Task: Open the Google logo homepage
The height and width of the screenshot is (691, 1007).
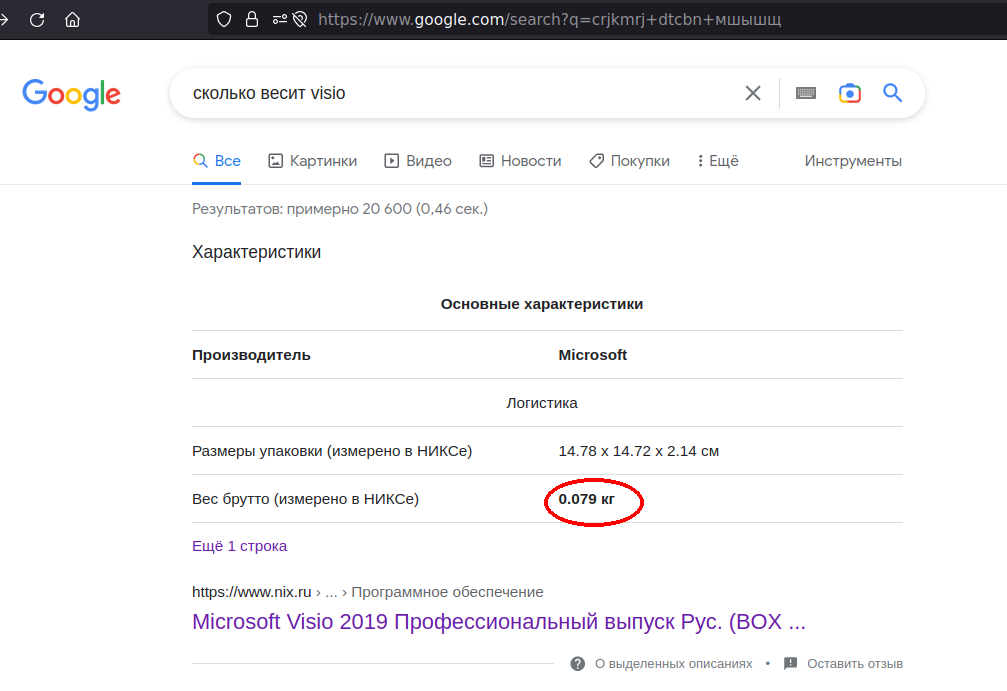Action: click(x=71, y=94)
